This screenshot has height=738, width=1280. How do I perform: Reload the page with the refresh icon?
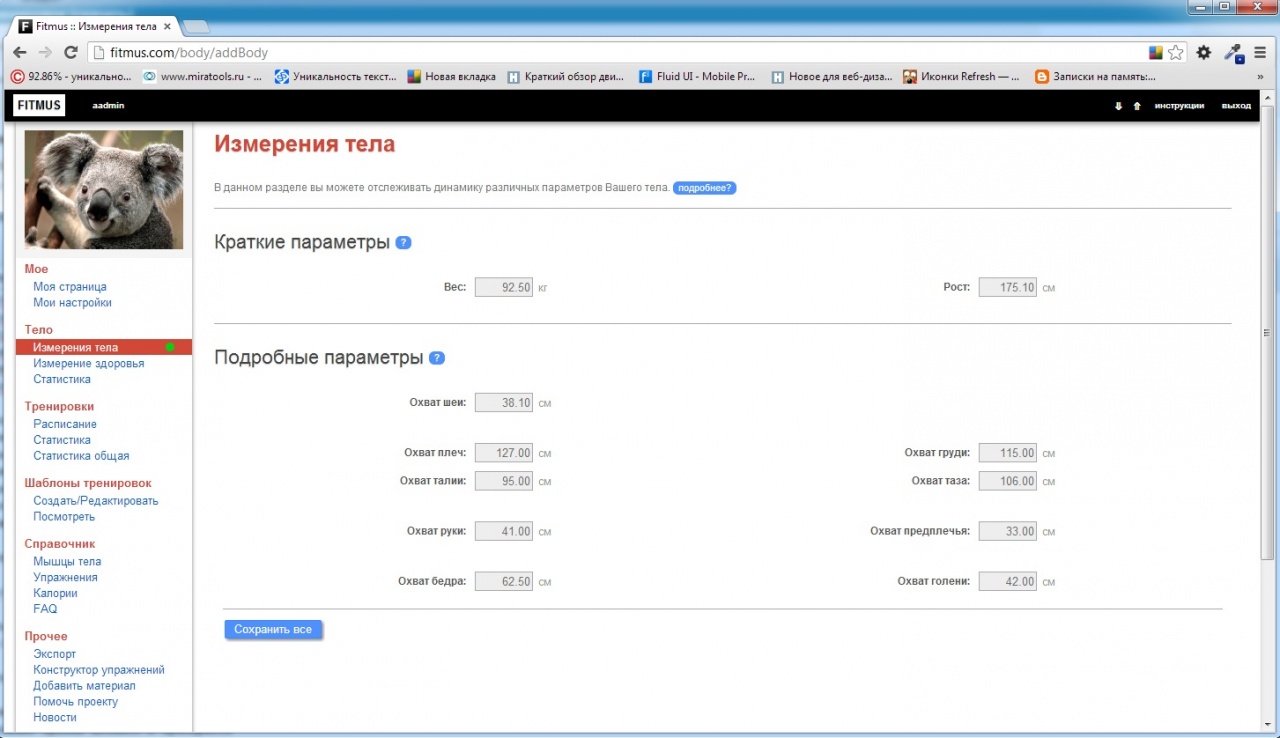click(x=70, y=52)
